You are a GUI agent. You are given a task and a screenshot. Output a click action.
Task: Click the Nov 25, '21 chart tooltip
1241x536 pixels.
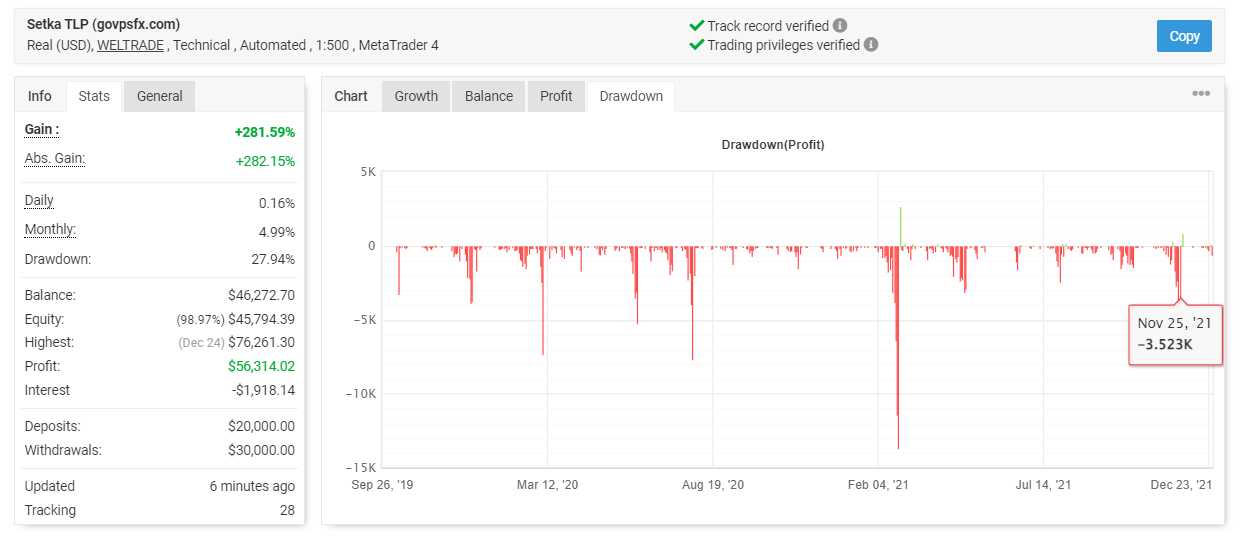[x=1175, y=334]
